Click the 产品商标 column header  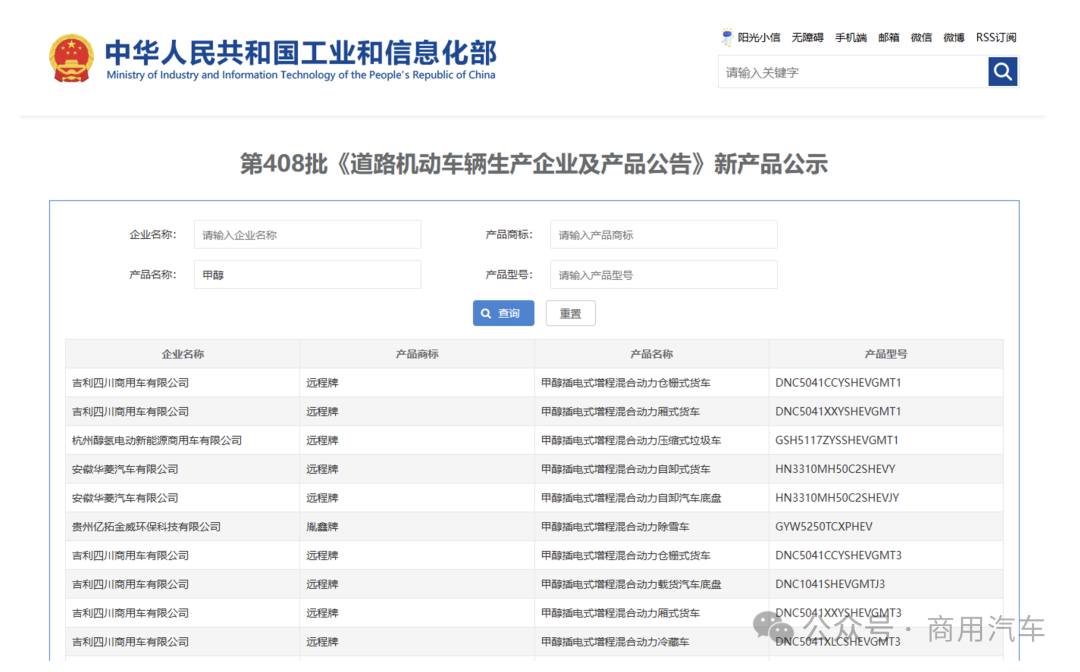(417, 354)
